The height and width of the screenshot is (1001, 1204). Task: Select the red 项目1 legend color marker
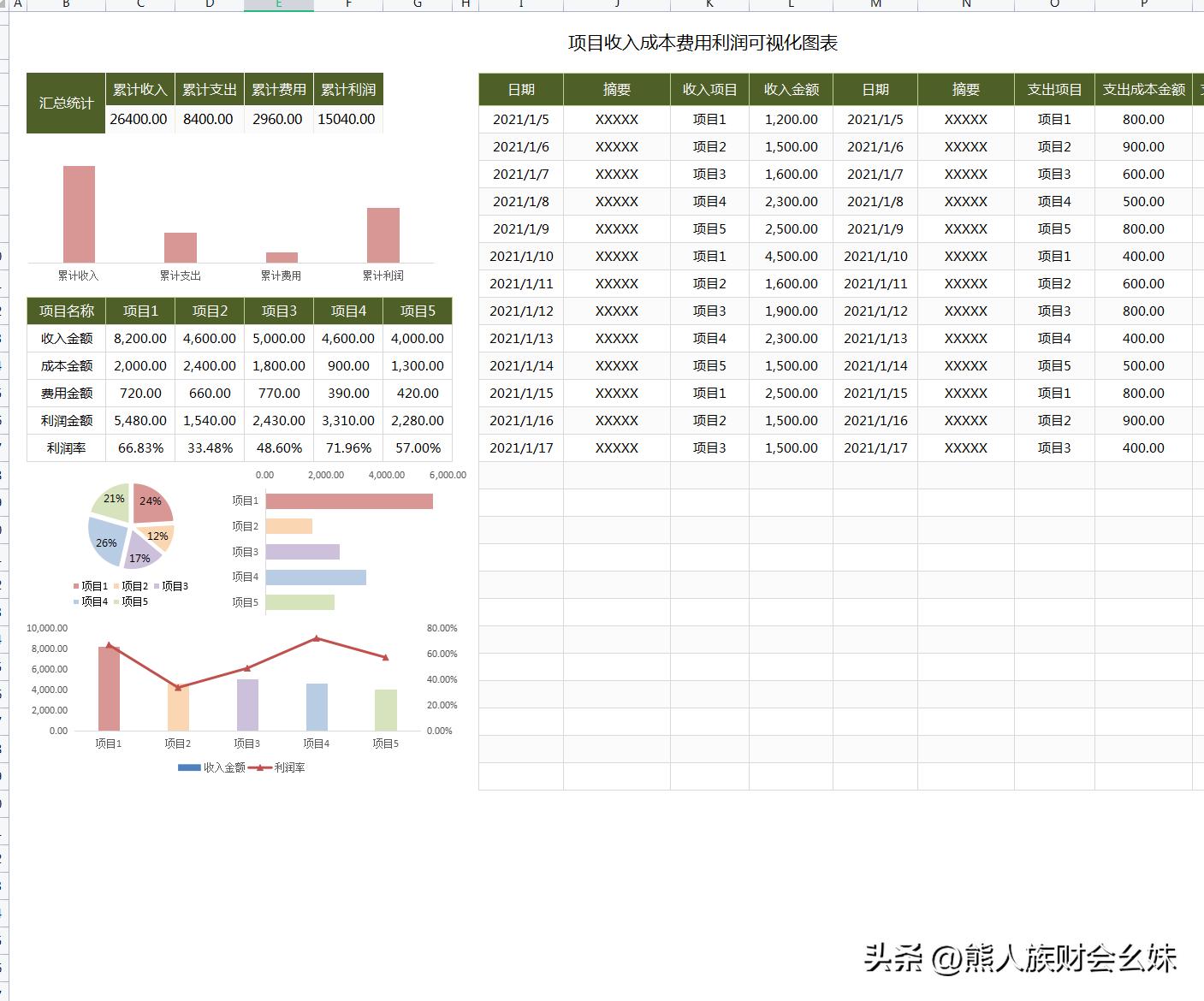pos(74,586)
